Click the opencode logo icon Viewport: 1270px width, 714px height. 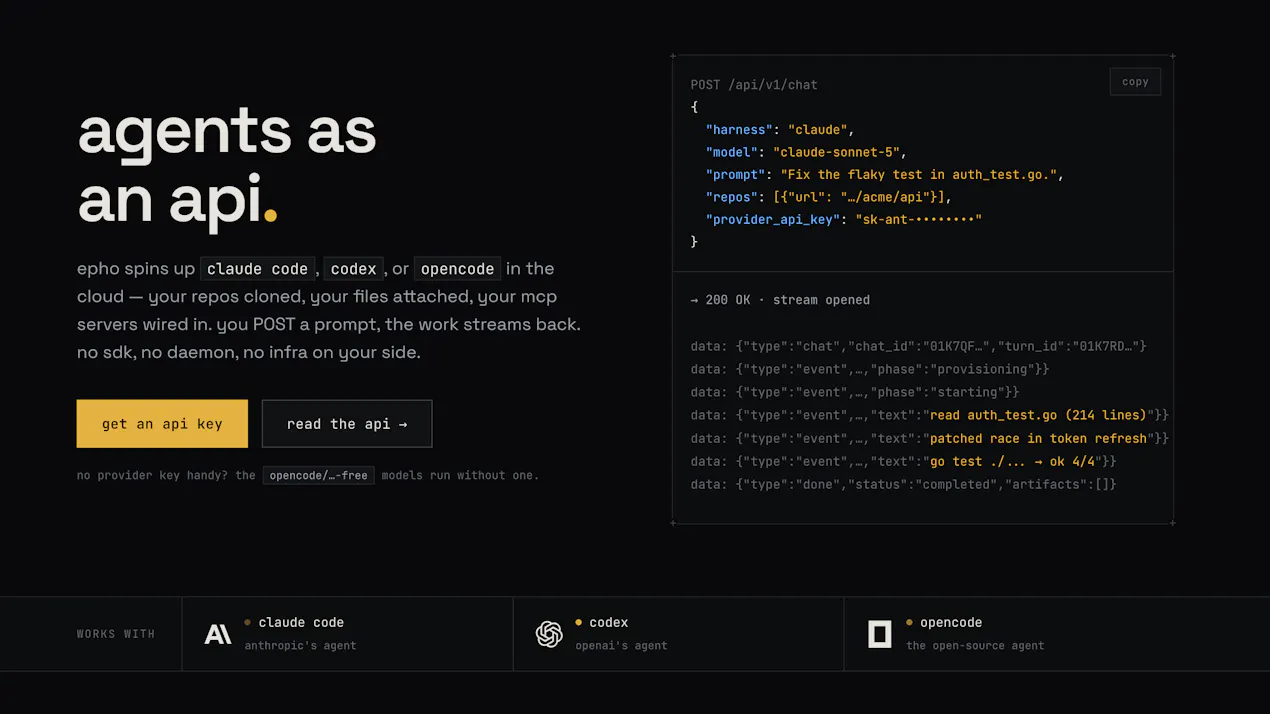pos(880,634)
